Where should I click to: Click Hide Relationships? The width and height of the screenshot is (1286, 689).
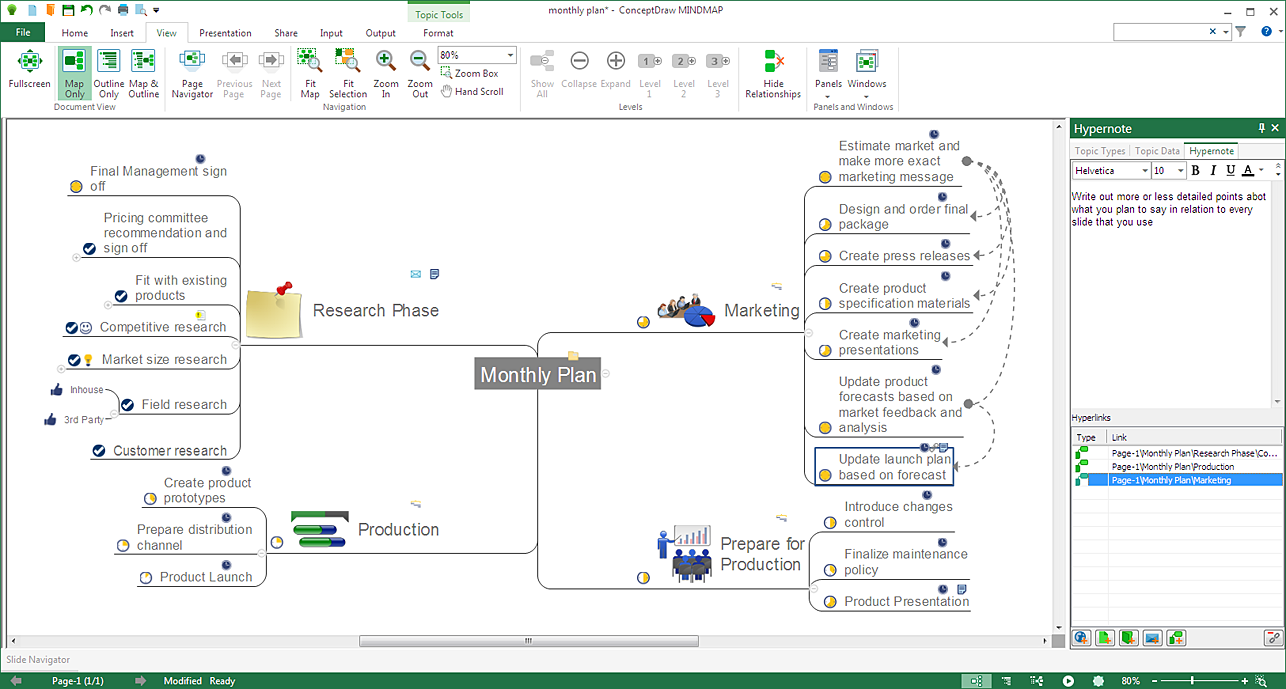(773, 74)
